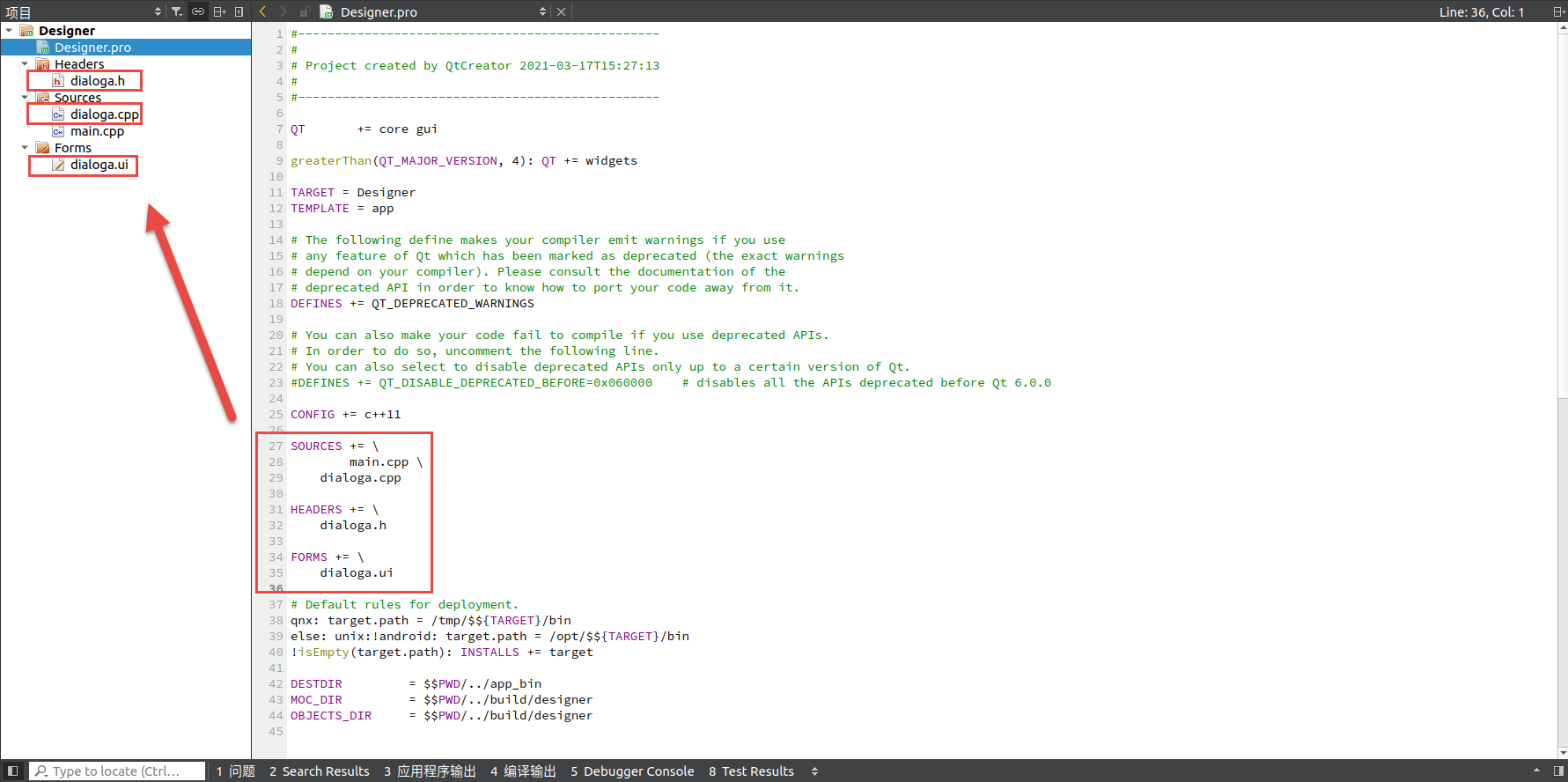Click the greaterThan(QT_MAJOR_VERSION, 4) line
1568x782 pixels.
coord(464,161)
